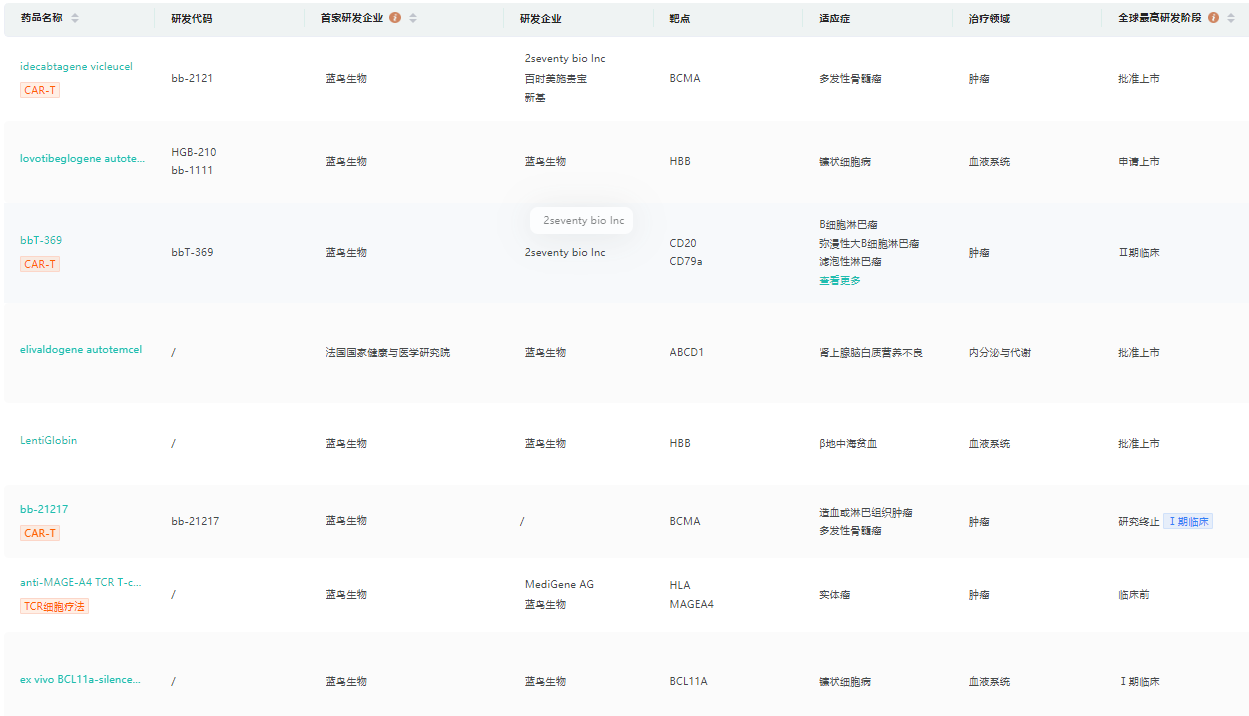Viewport: 1249px width, 716px height.
Task: Click code bb-1111
Action: pyautogui.click(x=192, y=170)
